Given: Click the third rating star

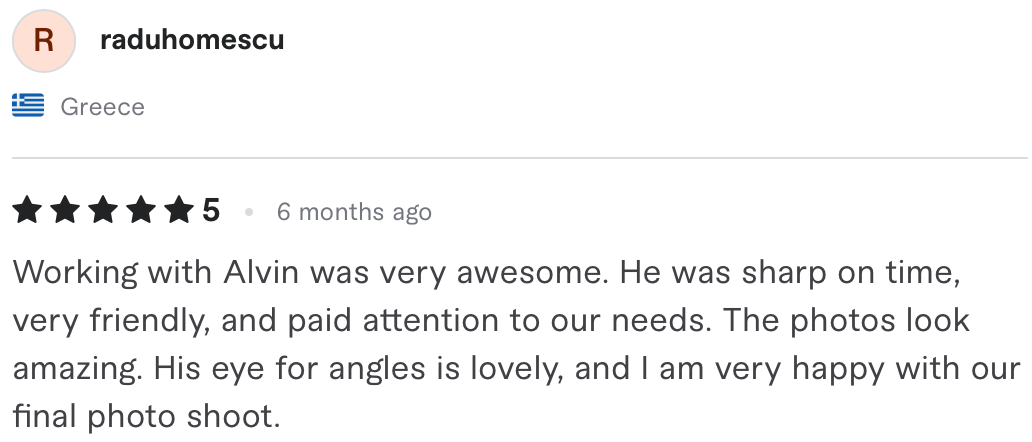Looking at the screenshot, I should coord(103,211).
